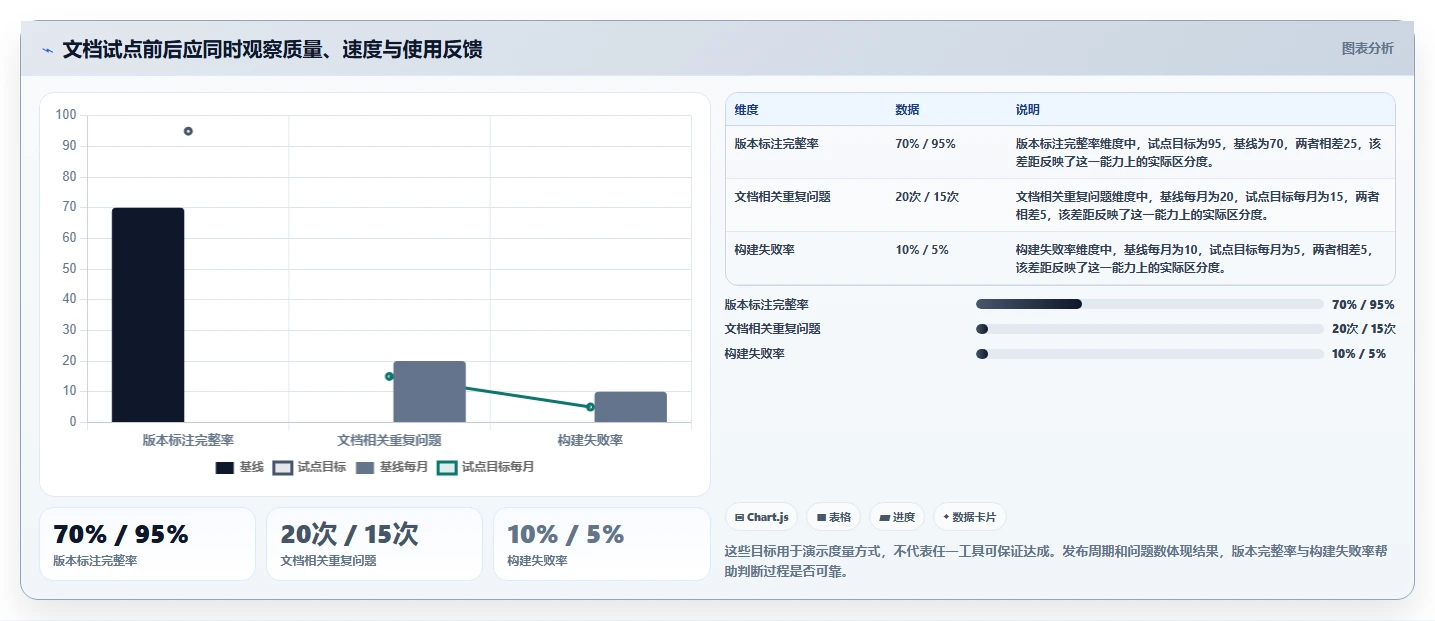Click the 试点目标 data point at 95

tap(188, 131)
